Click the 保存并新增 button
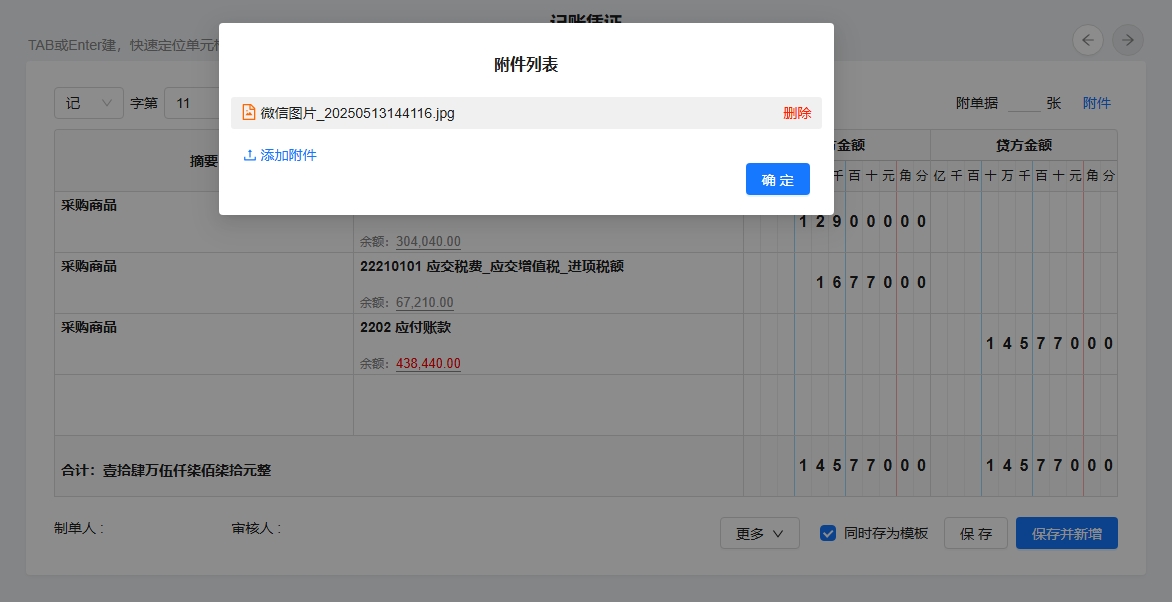This screenshot has height=602, width=1172. [1066, 533]
